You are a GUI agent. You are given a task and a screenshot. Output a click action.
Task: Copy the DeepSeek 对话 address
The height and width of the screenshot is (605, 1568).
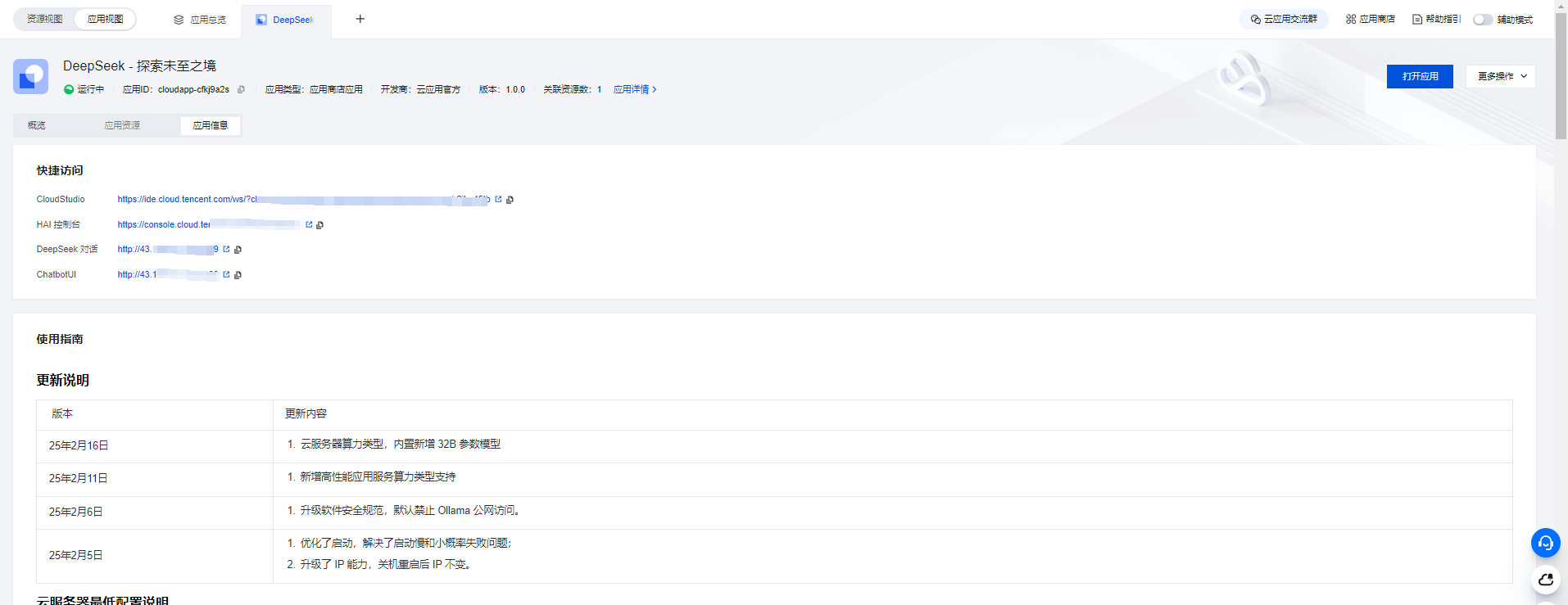[238, 250]
